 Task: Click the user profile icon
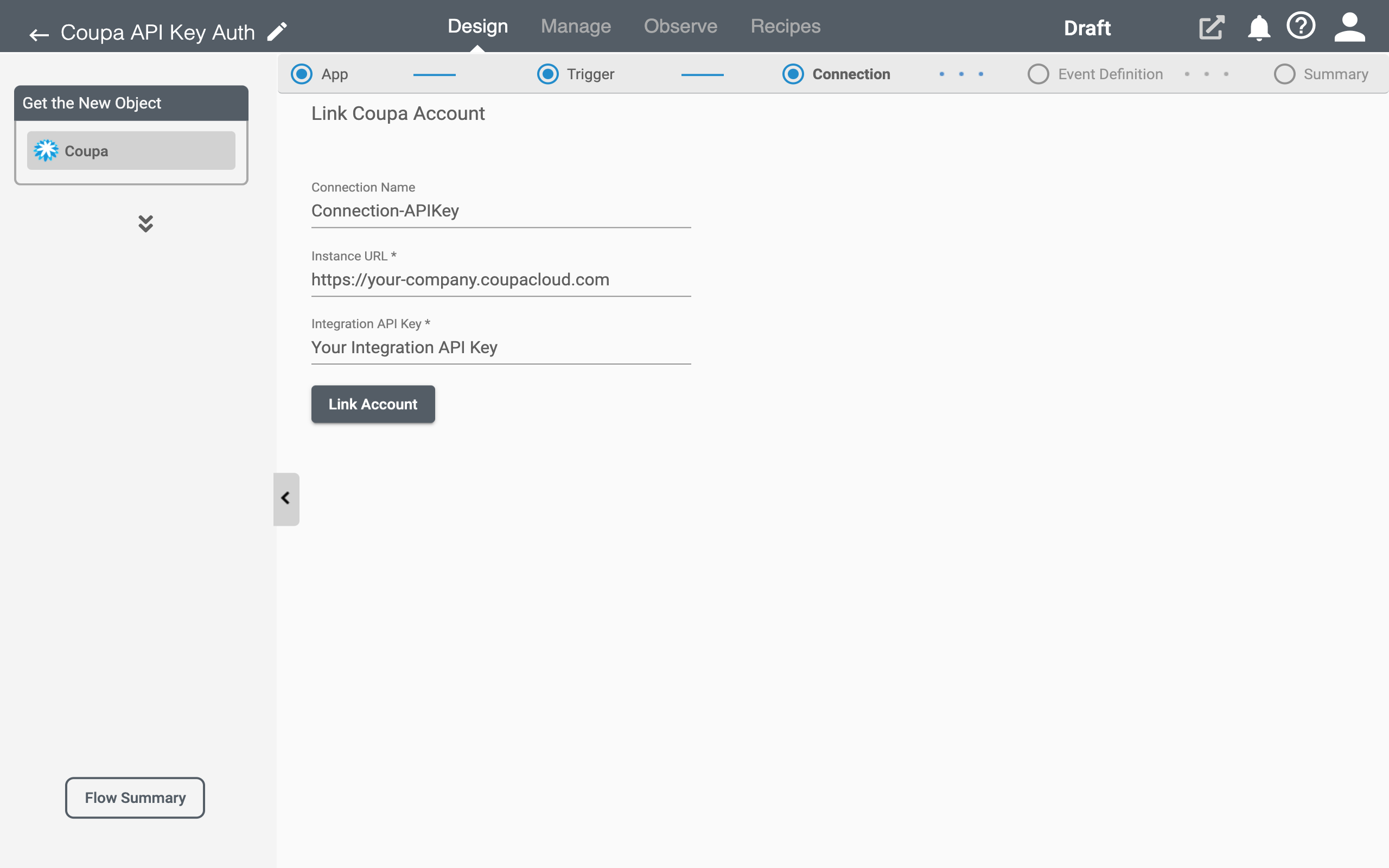(1350, 27)
